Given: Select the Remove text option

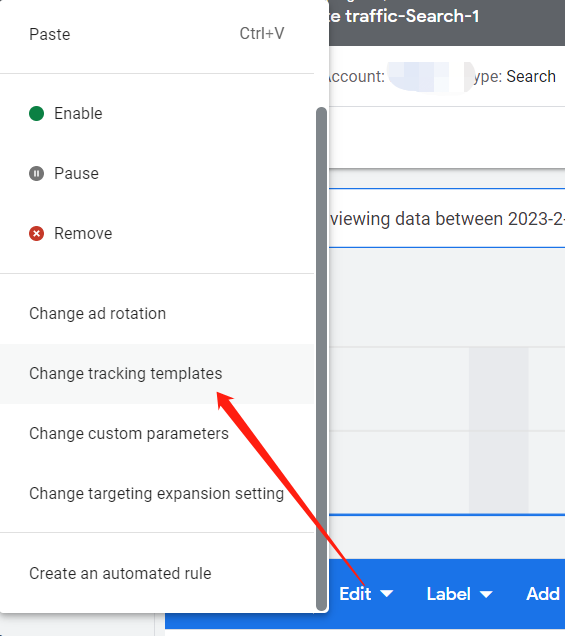Looking at the screenshot, I should (83, 234).
